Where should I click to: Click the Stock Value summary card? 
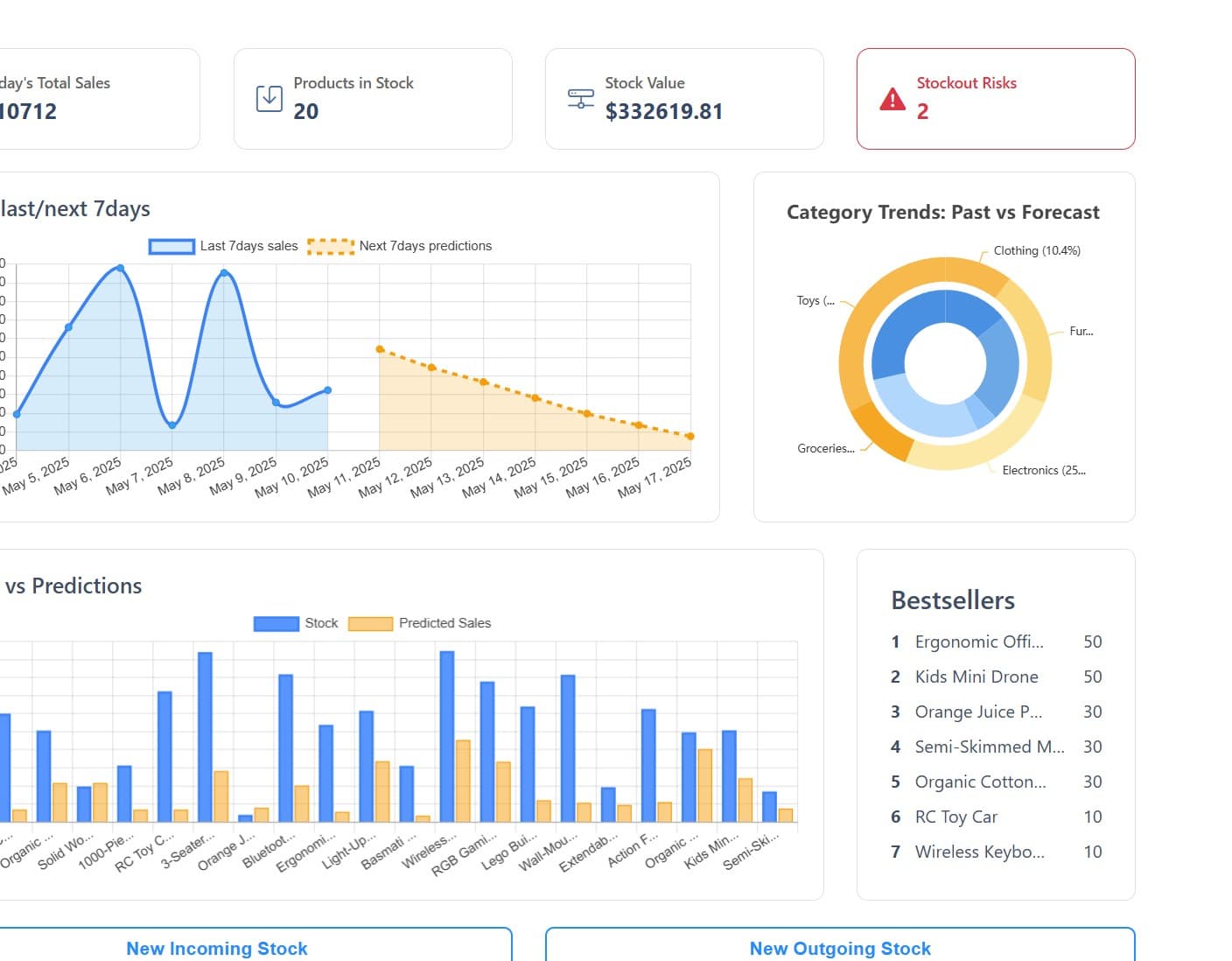click(684, 97)
